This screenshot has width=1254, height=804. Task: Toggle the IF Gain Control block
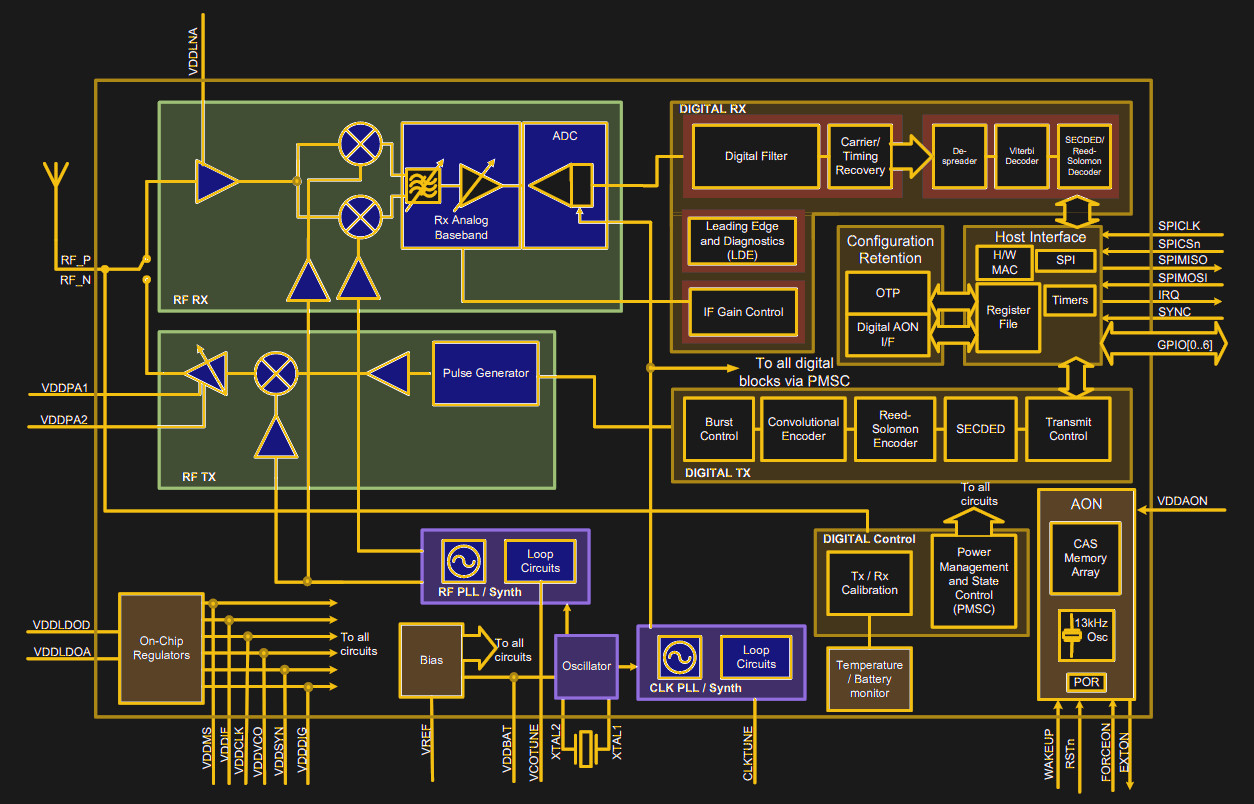pyautogui.click(x=742, y=312)
